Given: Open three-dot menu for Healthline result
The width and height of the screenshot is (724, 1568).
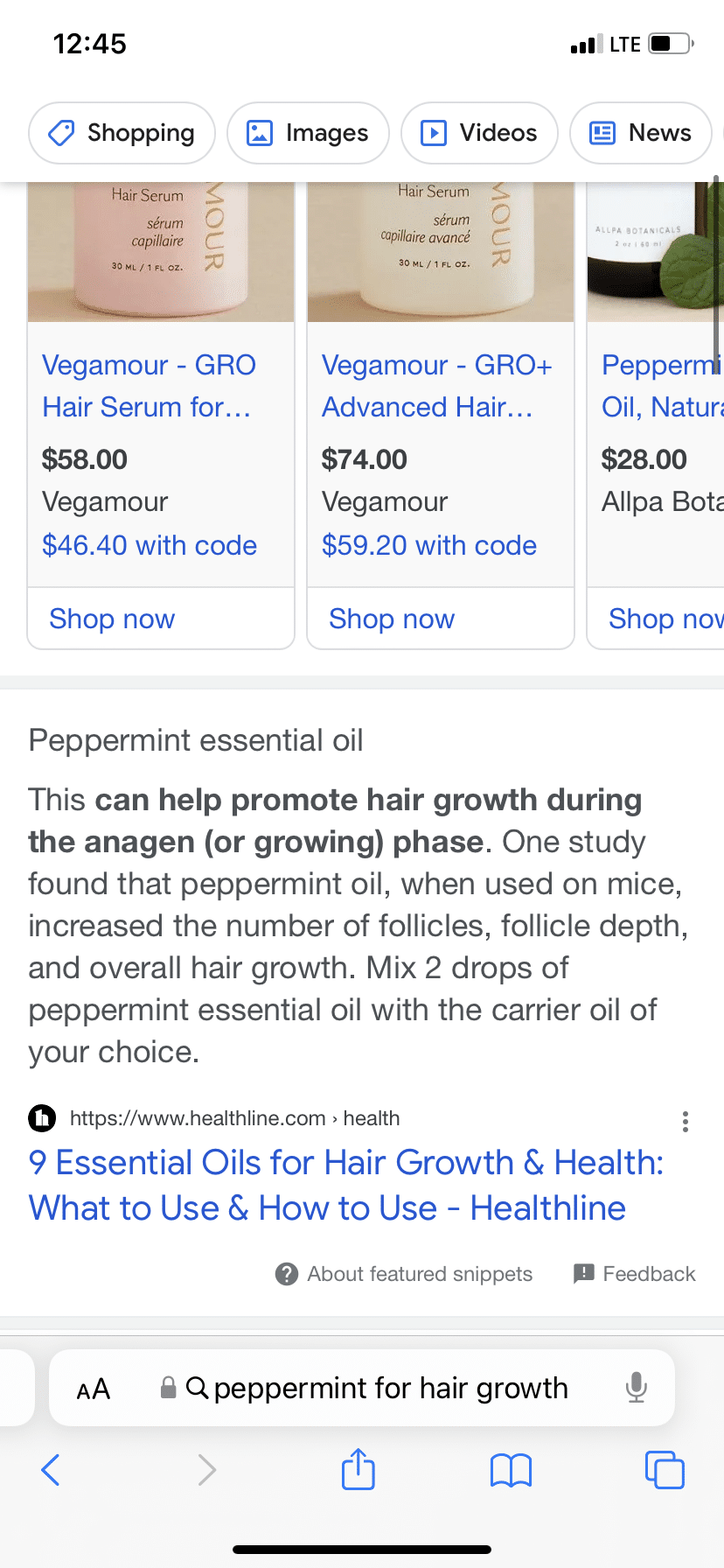Looking at the screenshot, I should coord(686,1122).
